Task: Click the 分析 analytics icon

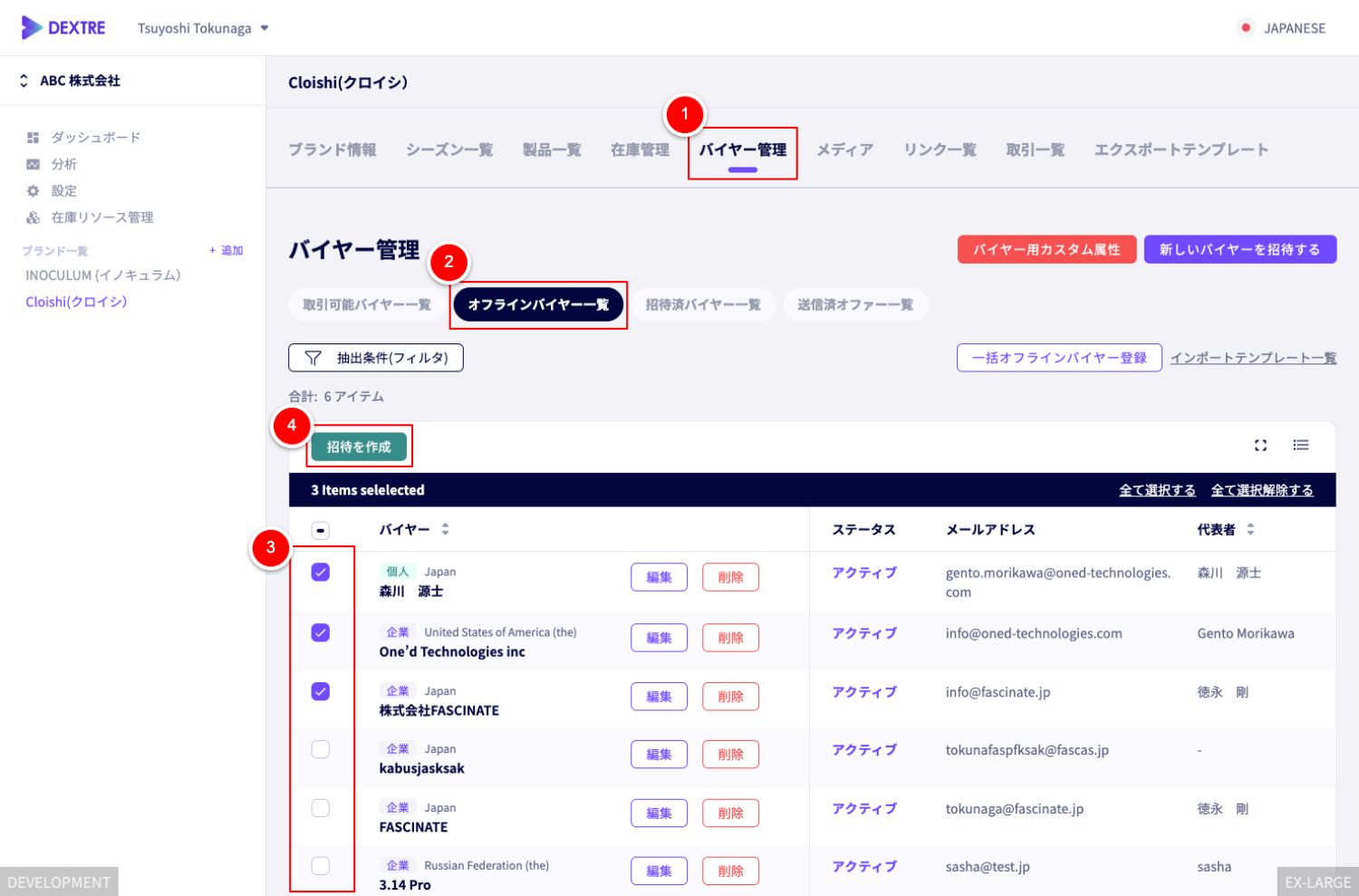Action: [x=34, y=164]
